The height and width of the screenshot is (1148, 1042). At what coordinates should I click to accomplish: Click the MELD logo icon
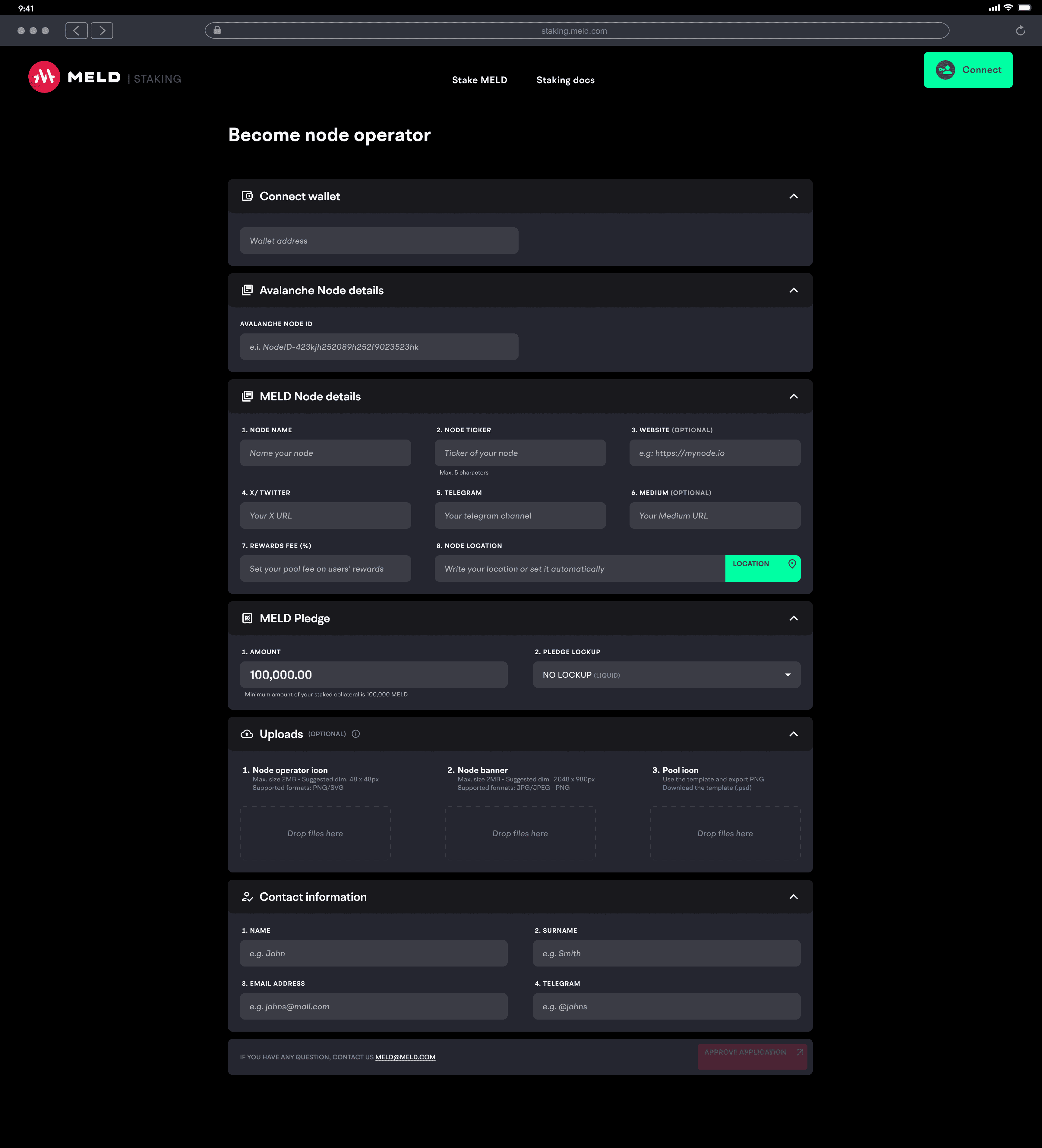tap(44, 77)
